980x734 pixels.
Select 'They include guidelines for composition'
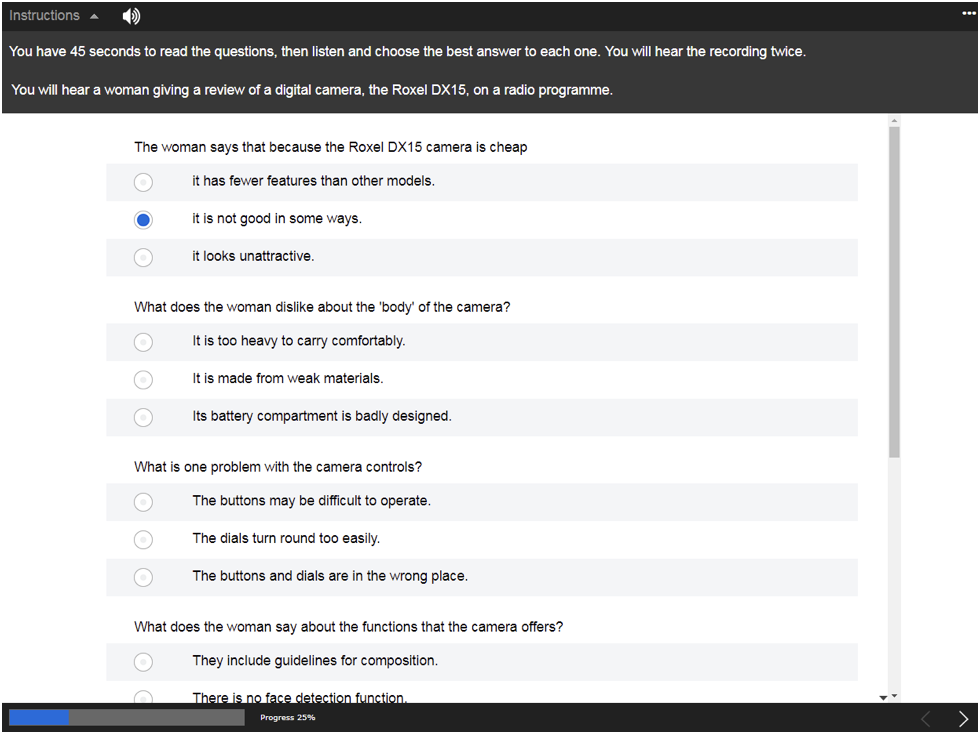[144, 661]
